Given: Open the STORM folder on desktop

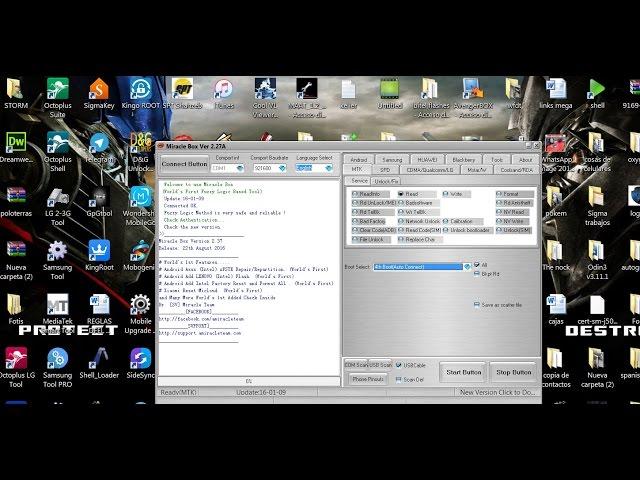Looking at the screenshot, I should coord(16,94).
